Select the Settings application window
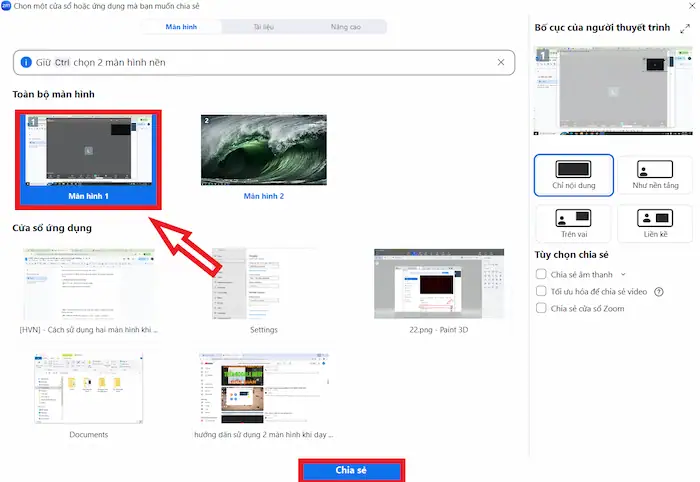 (263, 284)
